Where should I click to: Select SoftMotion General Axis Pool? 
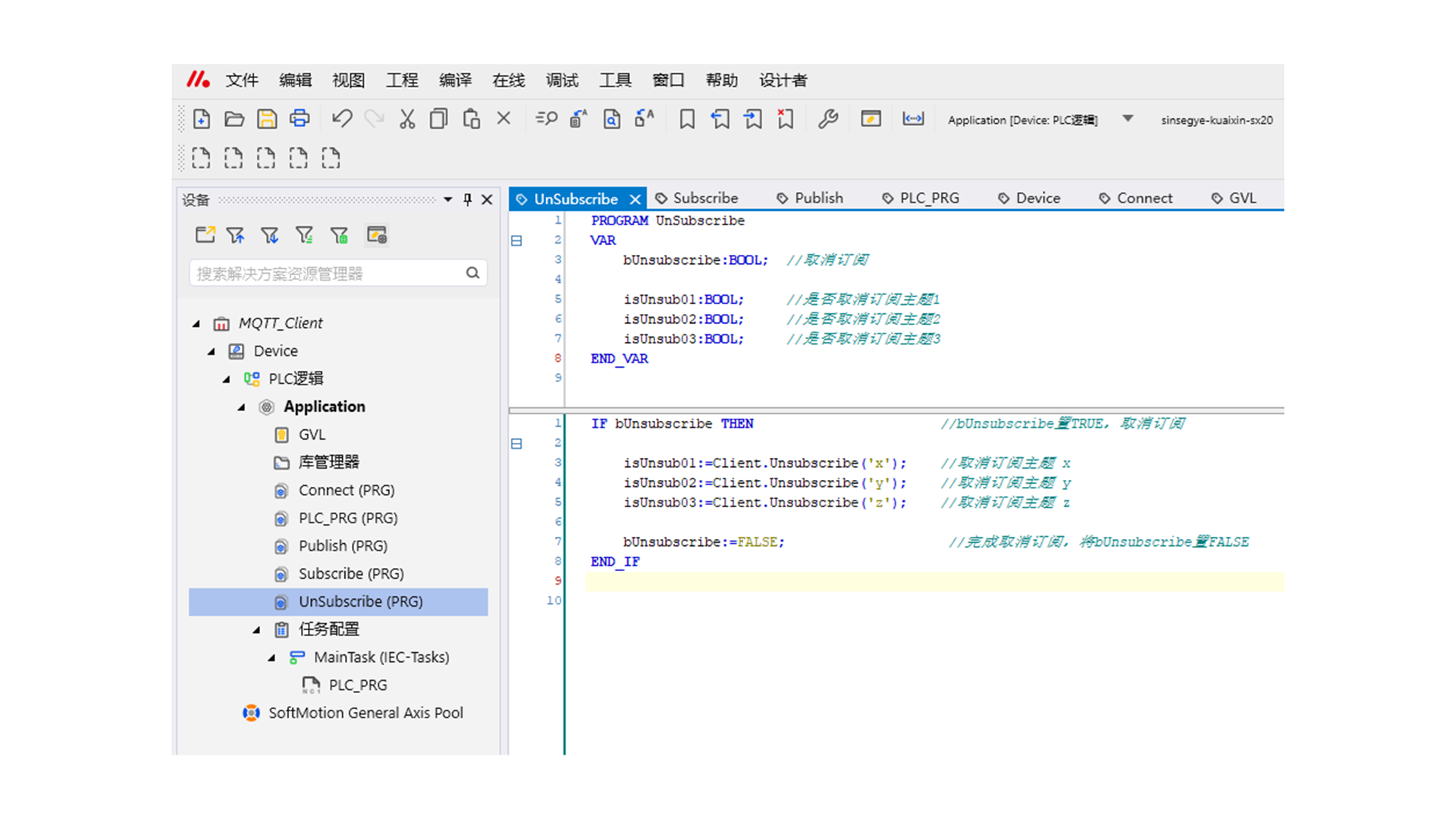point(366,714)
